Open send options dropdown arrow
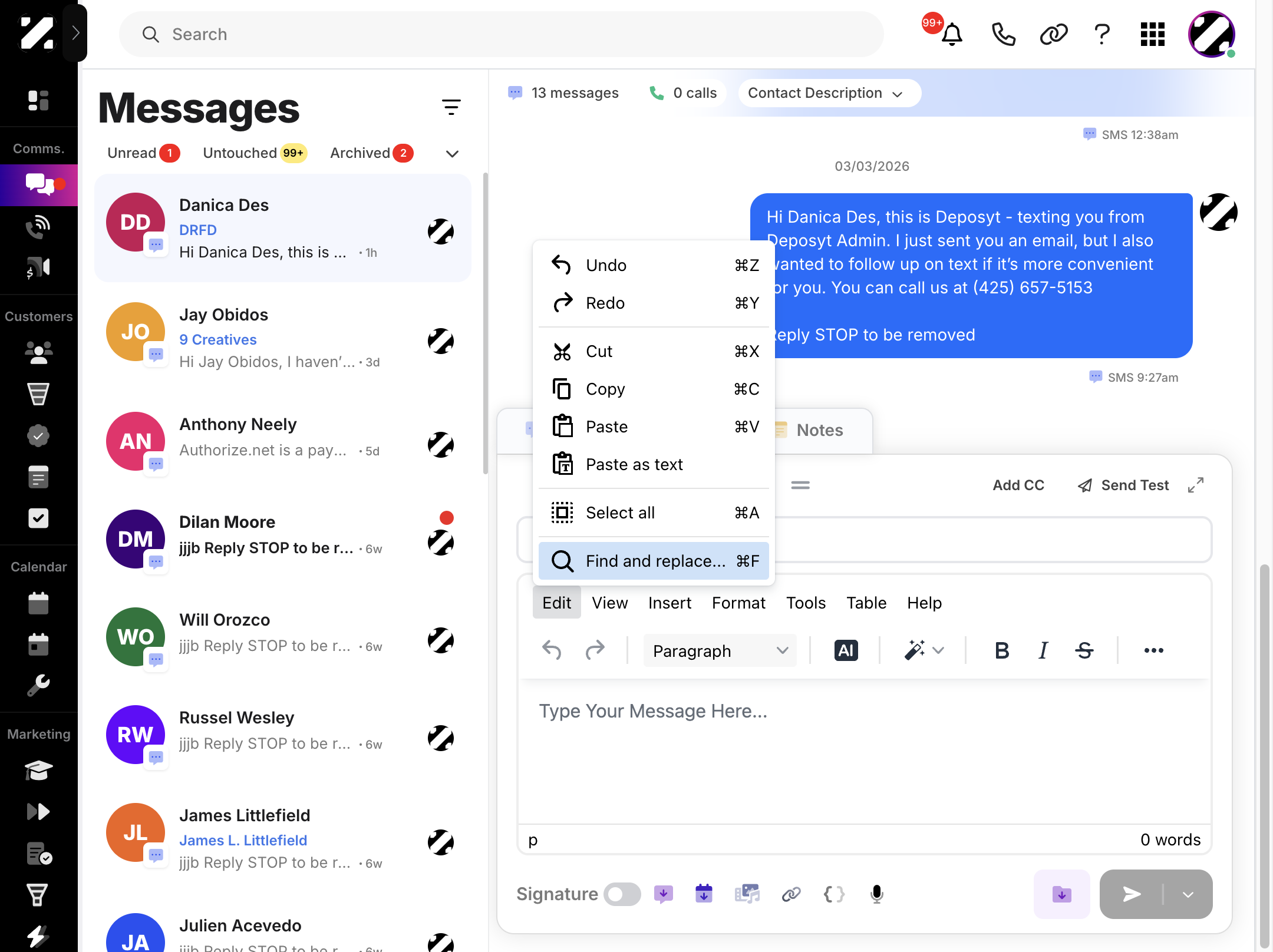Viewport: 1273px width, 952px height. (x=1188, y=894)
